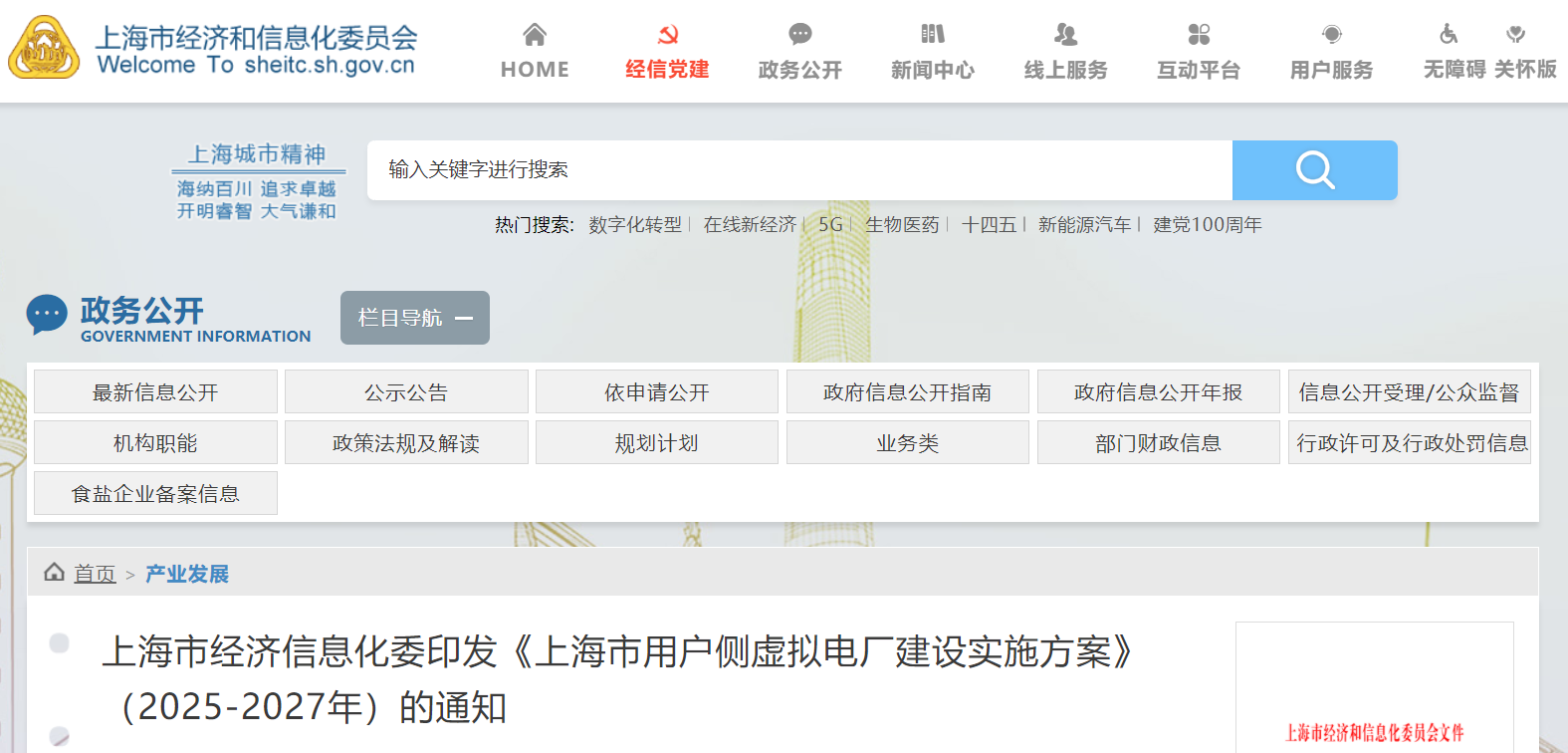Click the 互动平台 icon
The height and width of the screenshot is (753, 1568).
pyautogui.click(x=1199, y=35)
